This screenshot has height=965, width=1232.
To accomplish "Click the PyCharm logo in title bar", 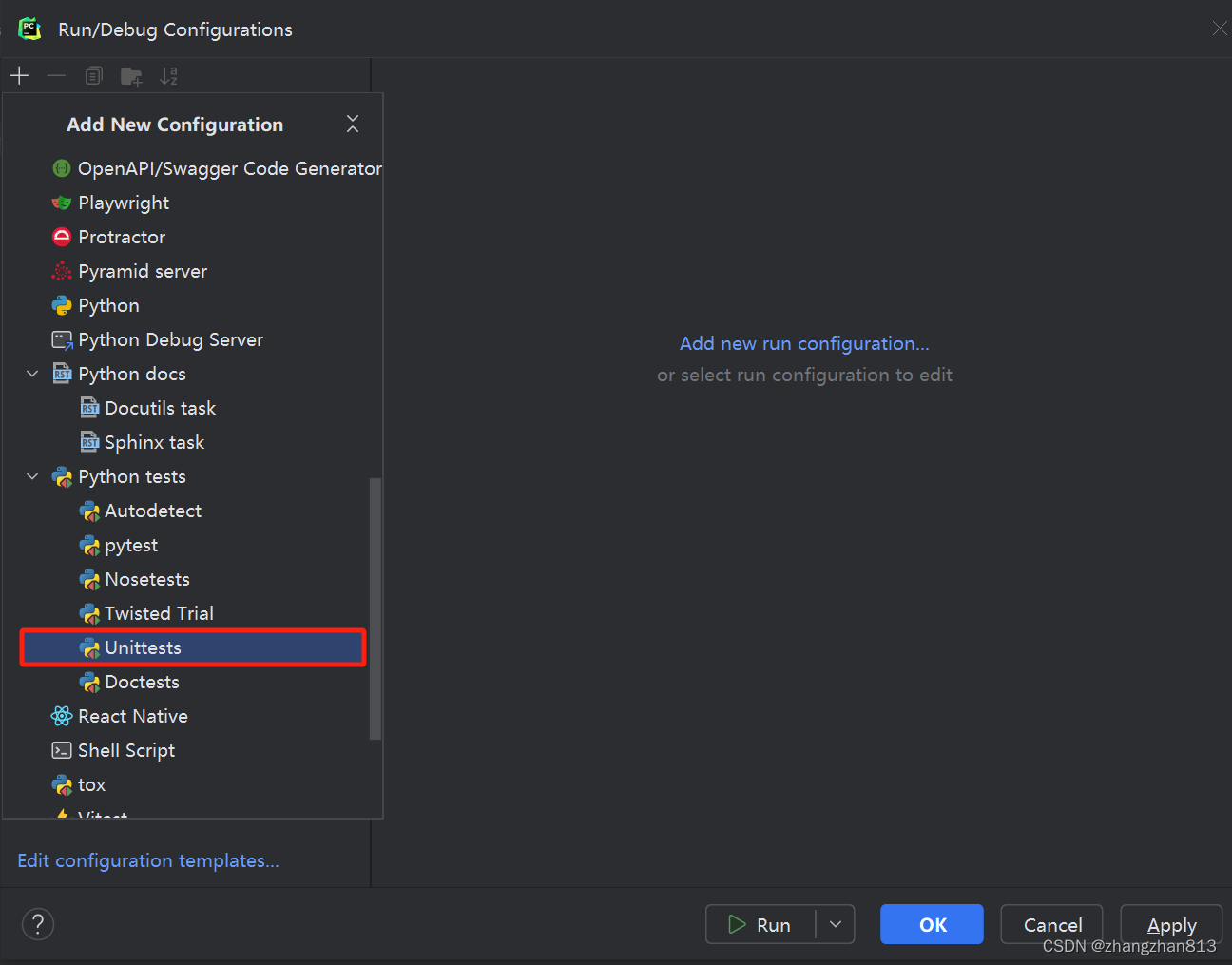I will point(30,29).
